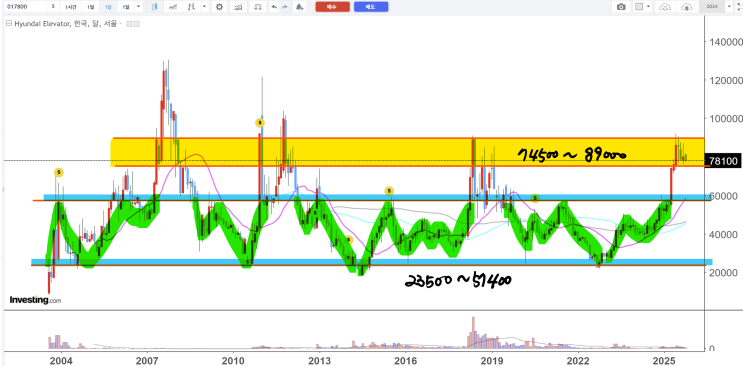743x366 pixels.
Task: Redo the chart action
Action: click(285, 7)
